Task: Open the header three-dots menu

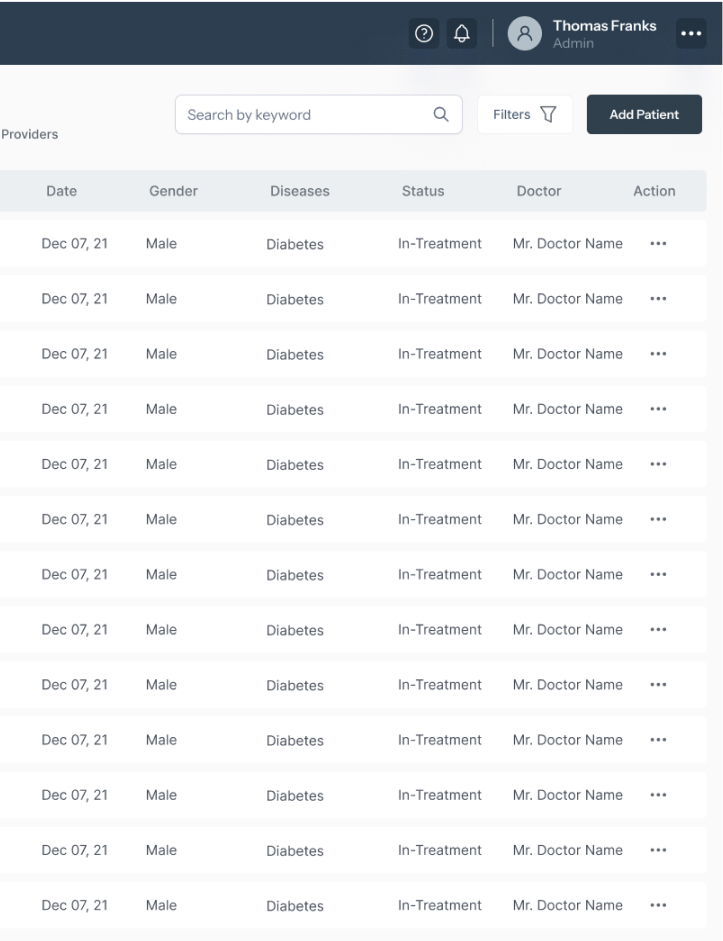Action: pyautogui.click(x=691, y=34)
